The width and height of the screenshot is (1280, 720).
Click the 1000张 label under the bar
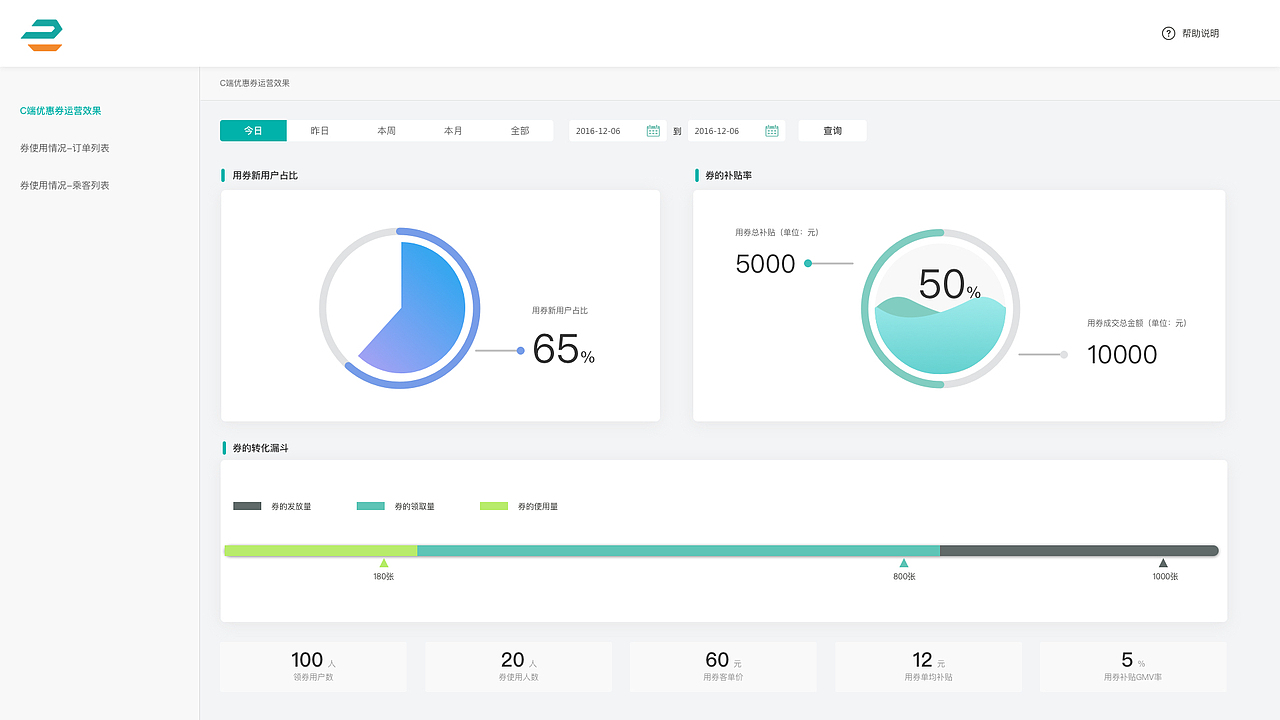[1165, 576]
